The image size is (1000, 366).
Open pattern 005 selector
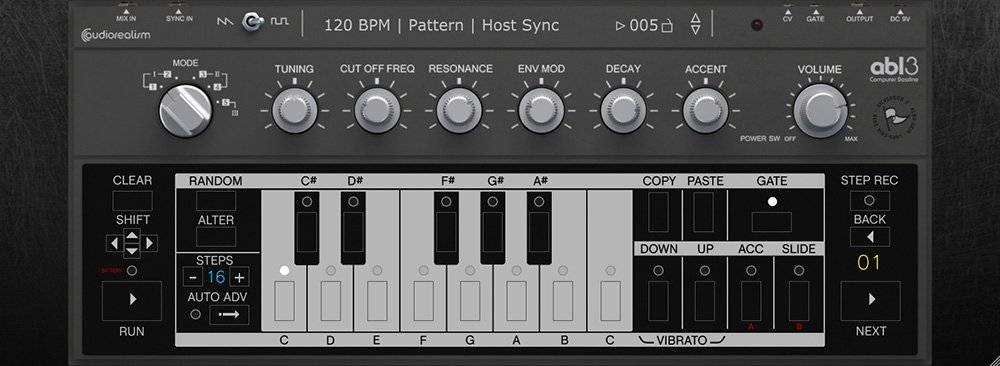tap(644, 26)
